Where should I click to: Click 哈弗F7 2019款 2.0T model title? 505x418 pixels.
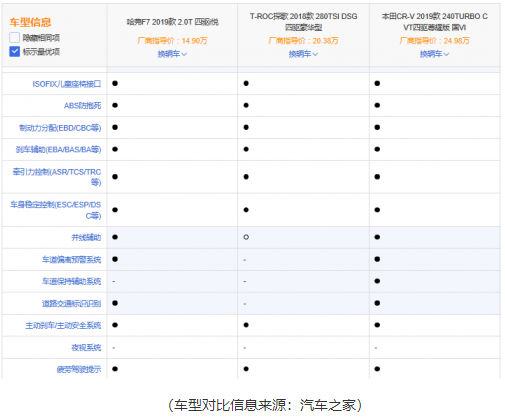[172, 22]
